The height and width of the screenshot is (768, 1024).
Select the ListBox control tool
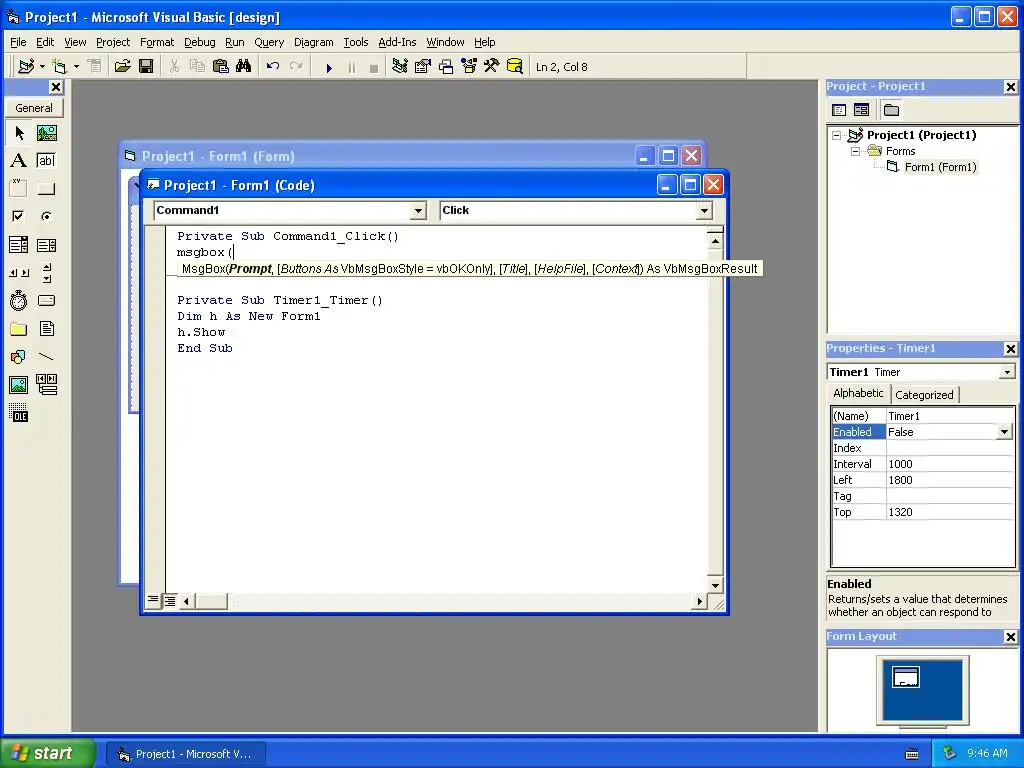(x=46, y=245)
